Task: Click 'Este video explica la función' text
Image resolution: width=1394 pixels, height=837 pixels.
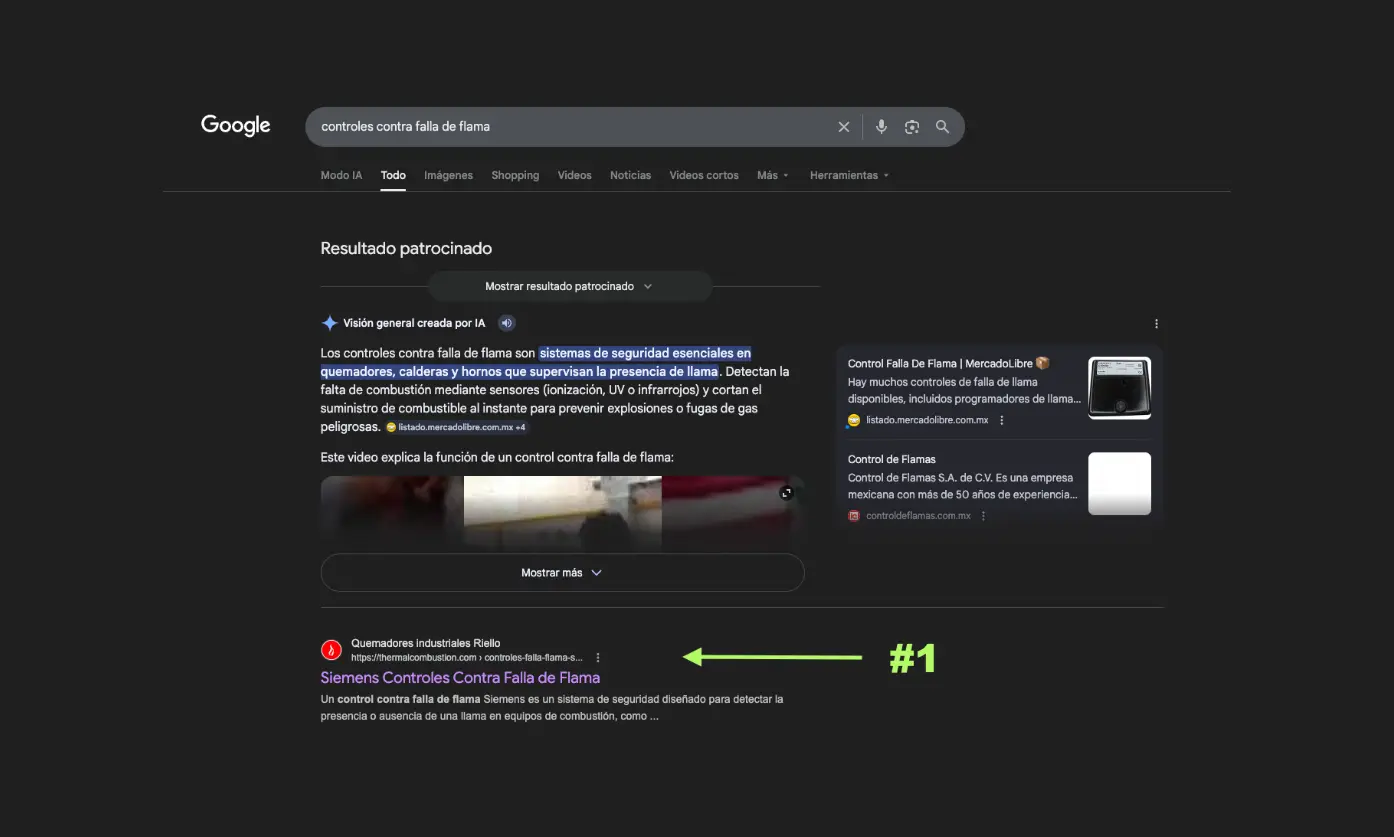Action: [x=497, y=457]
